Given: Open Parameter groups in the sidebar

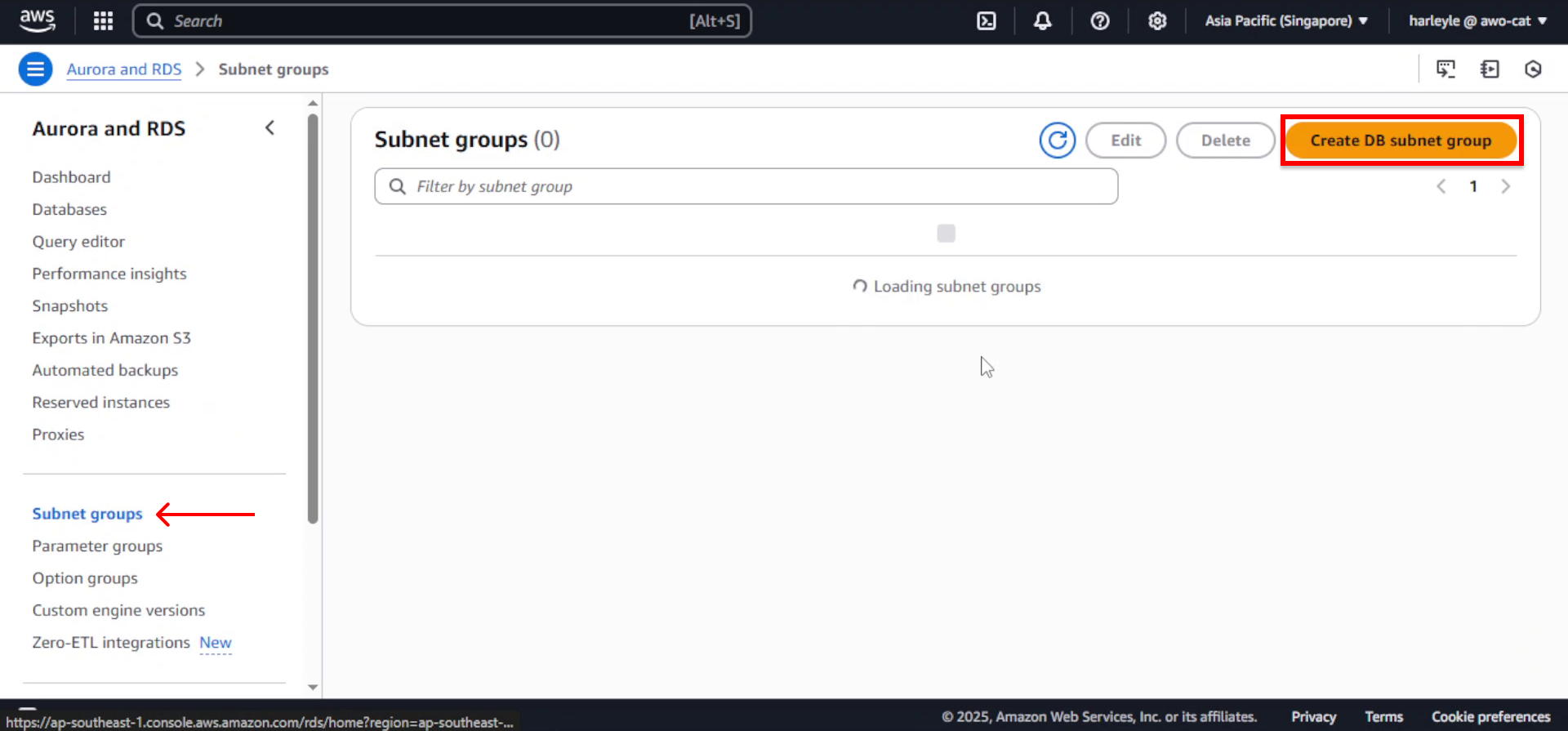Looking at the screenshot, I should coord(97,546).
